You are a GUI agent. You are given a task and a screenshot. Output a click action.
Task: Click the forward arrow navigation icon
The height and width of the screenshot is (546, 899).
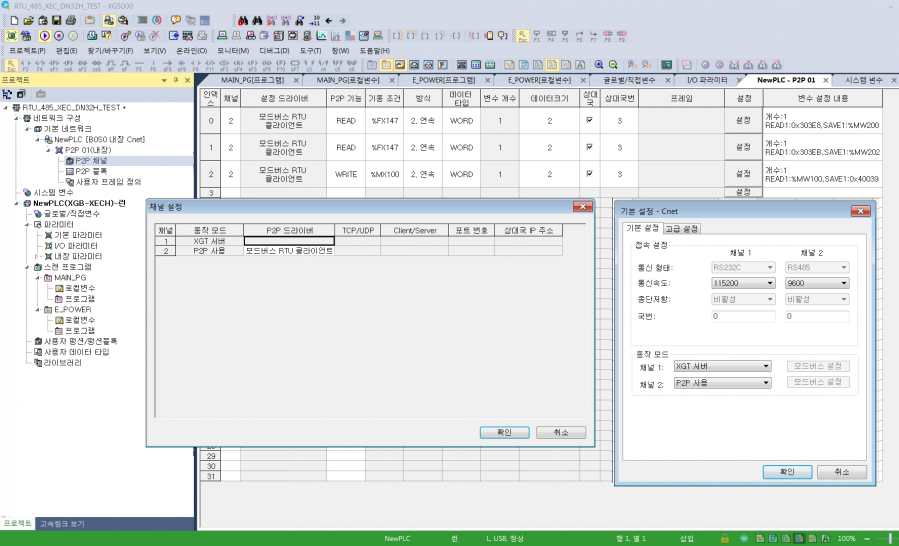pos(342,21)
